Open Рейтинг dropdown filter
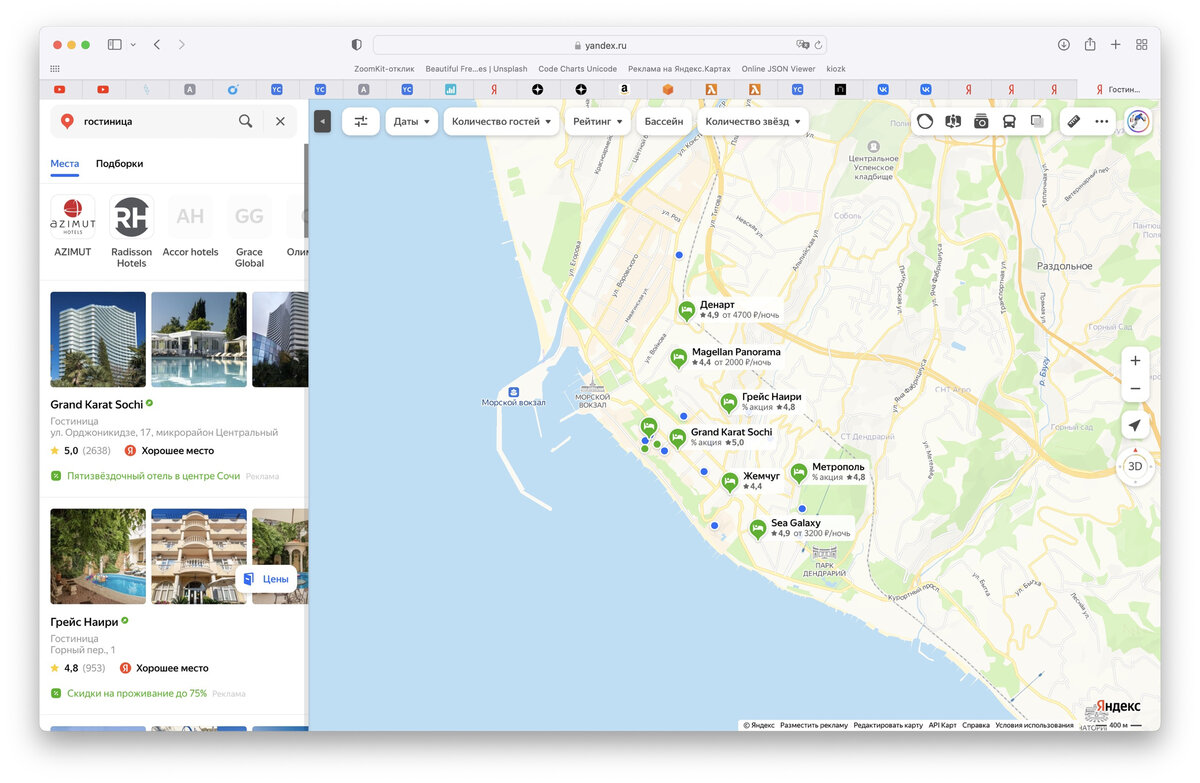This screenshot has height=783, width=1200. pos(597,121)
